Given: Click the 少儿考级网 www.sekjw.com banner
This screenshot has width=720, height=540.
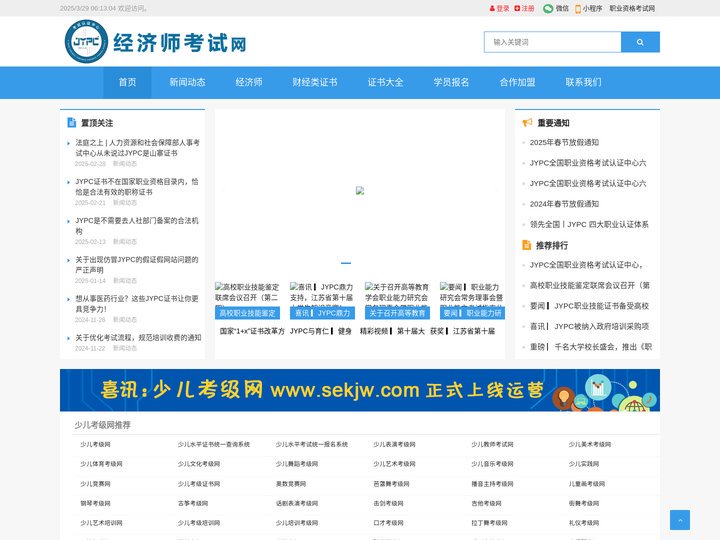Looking at the screenshot, I should [x=360, y=390].
